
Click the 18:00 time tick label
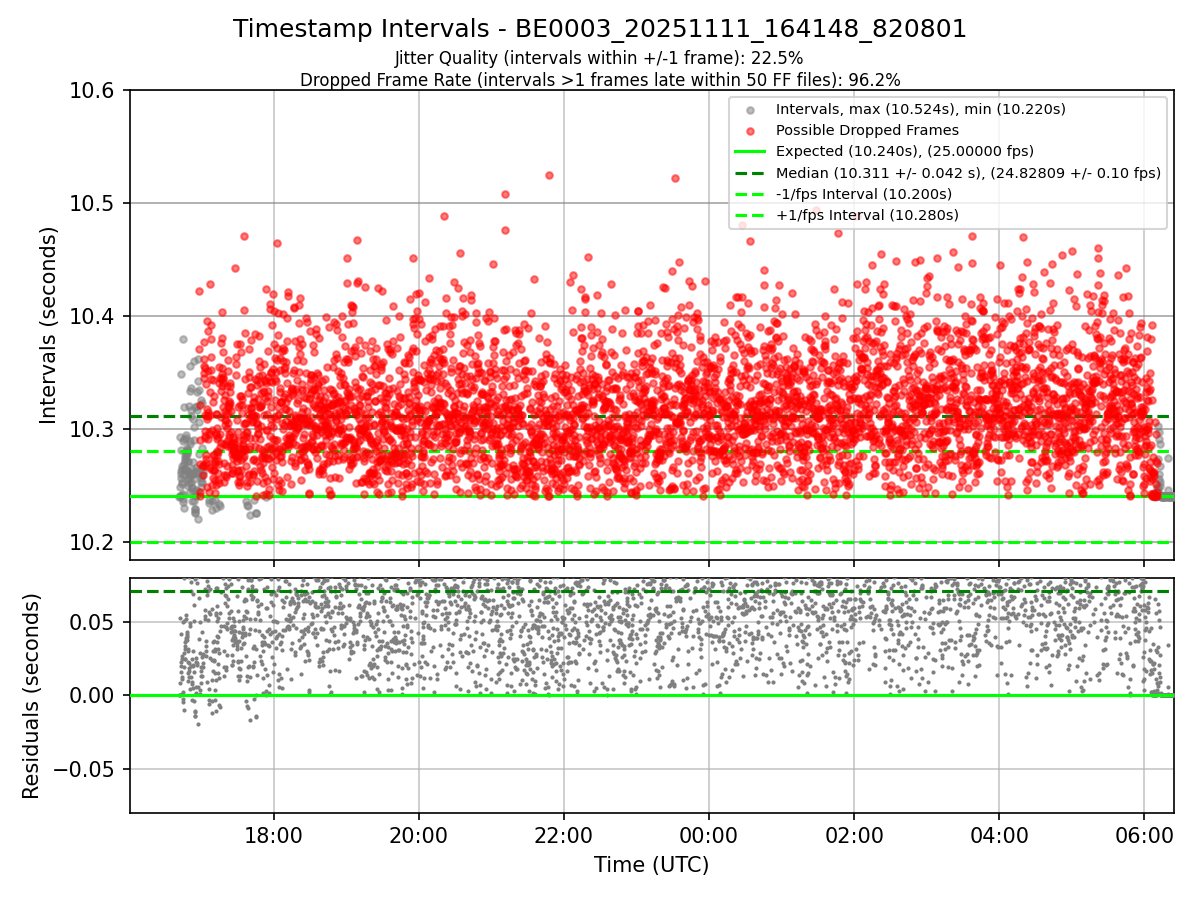[x=274, y=834]
